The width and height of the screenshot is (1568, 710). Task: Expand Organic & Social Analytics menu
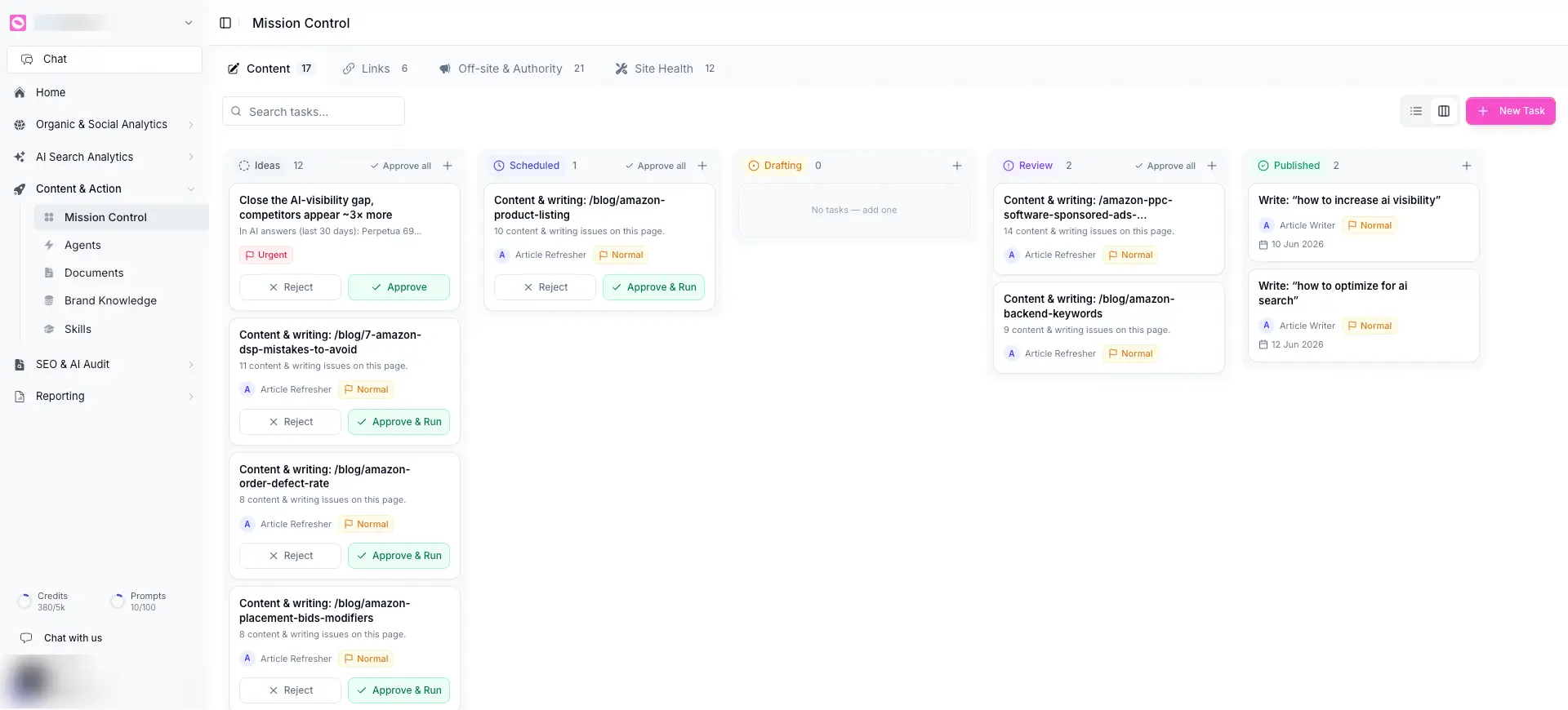191,125
